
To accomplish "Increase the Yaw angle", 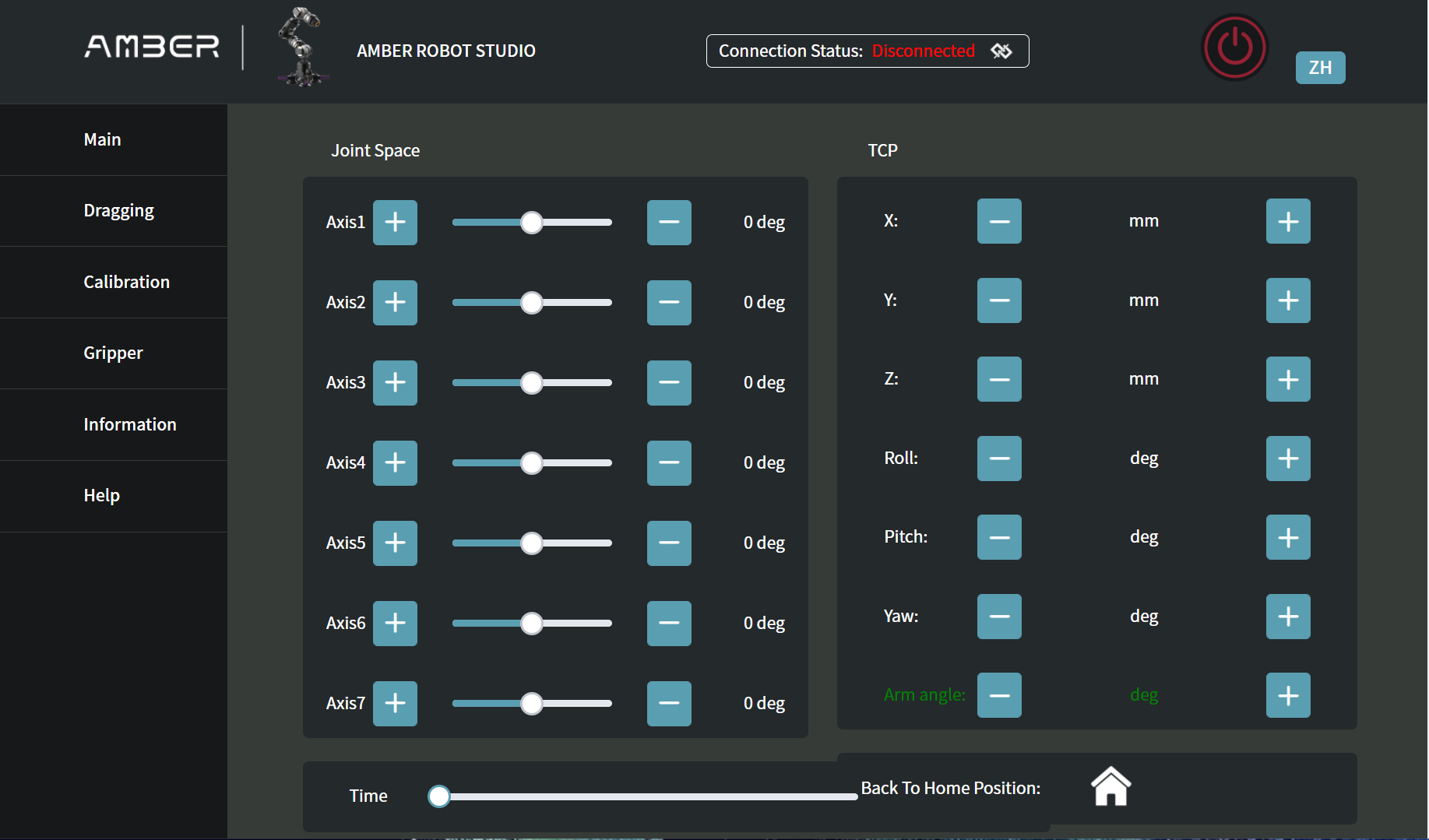I will 1288,617.
